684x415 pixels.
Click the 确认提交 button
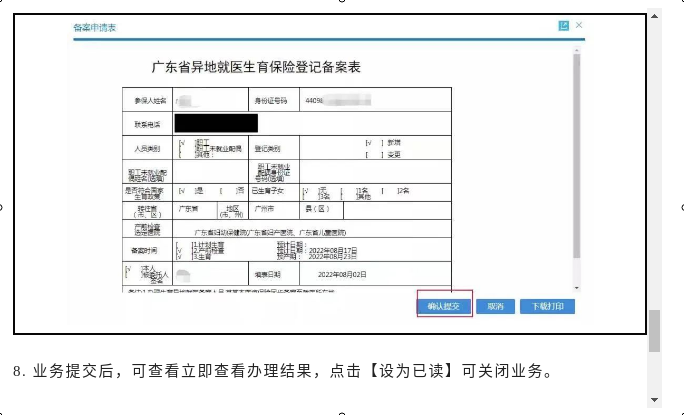click(x=444, y=306)
